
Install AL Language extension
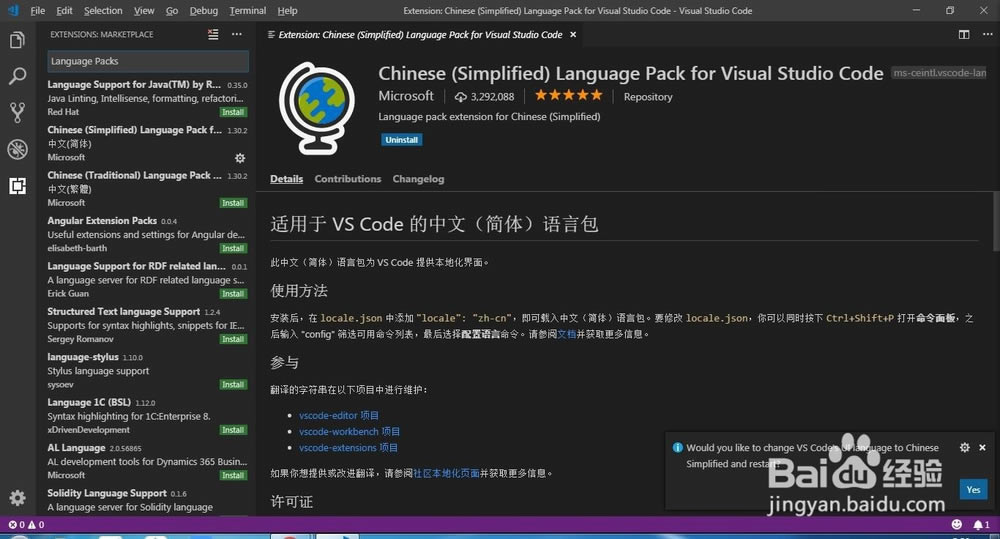coord(233,475)
